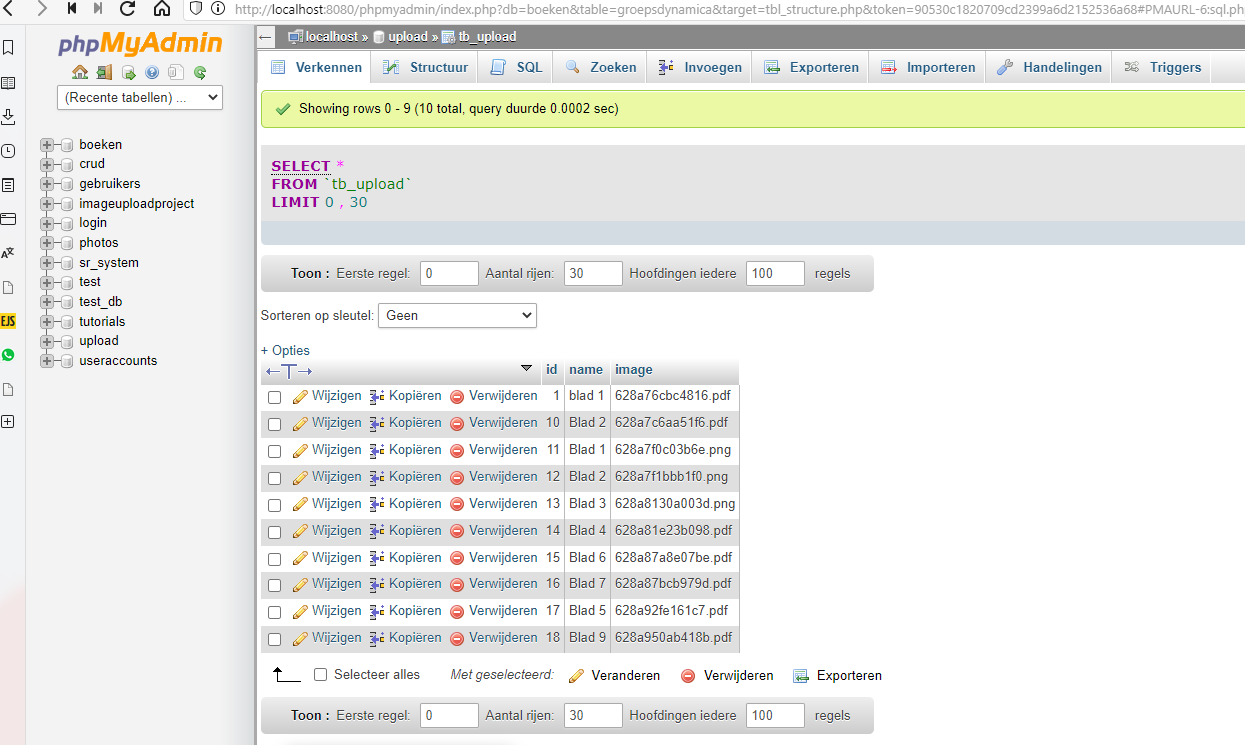This screenshot has height=745, width=1245.
Task: Open the Exporteren tab
Action: (811, 67)
